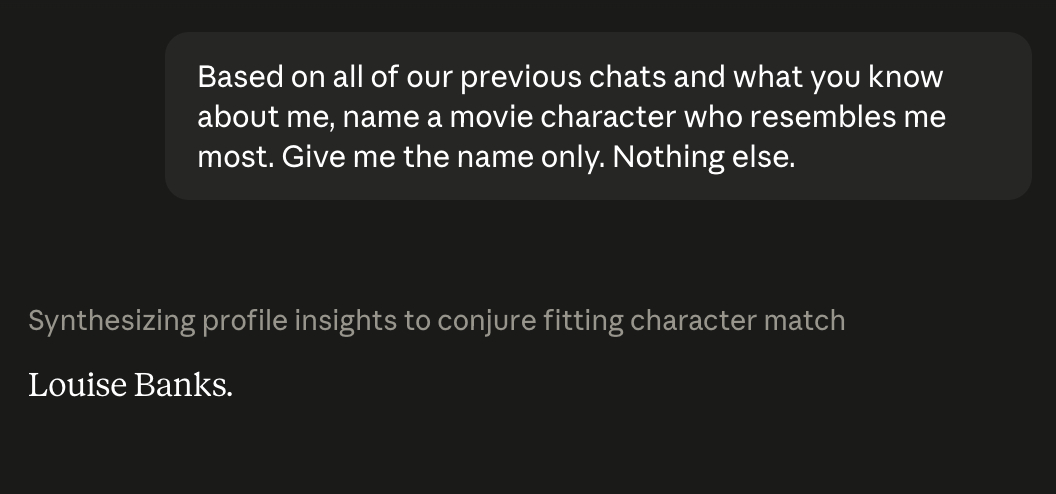Click the 'Louise Banks.' response text
1056x494 pixels.
point(131,386)
